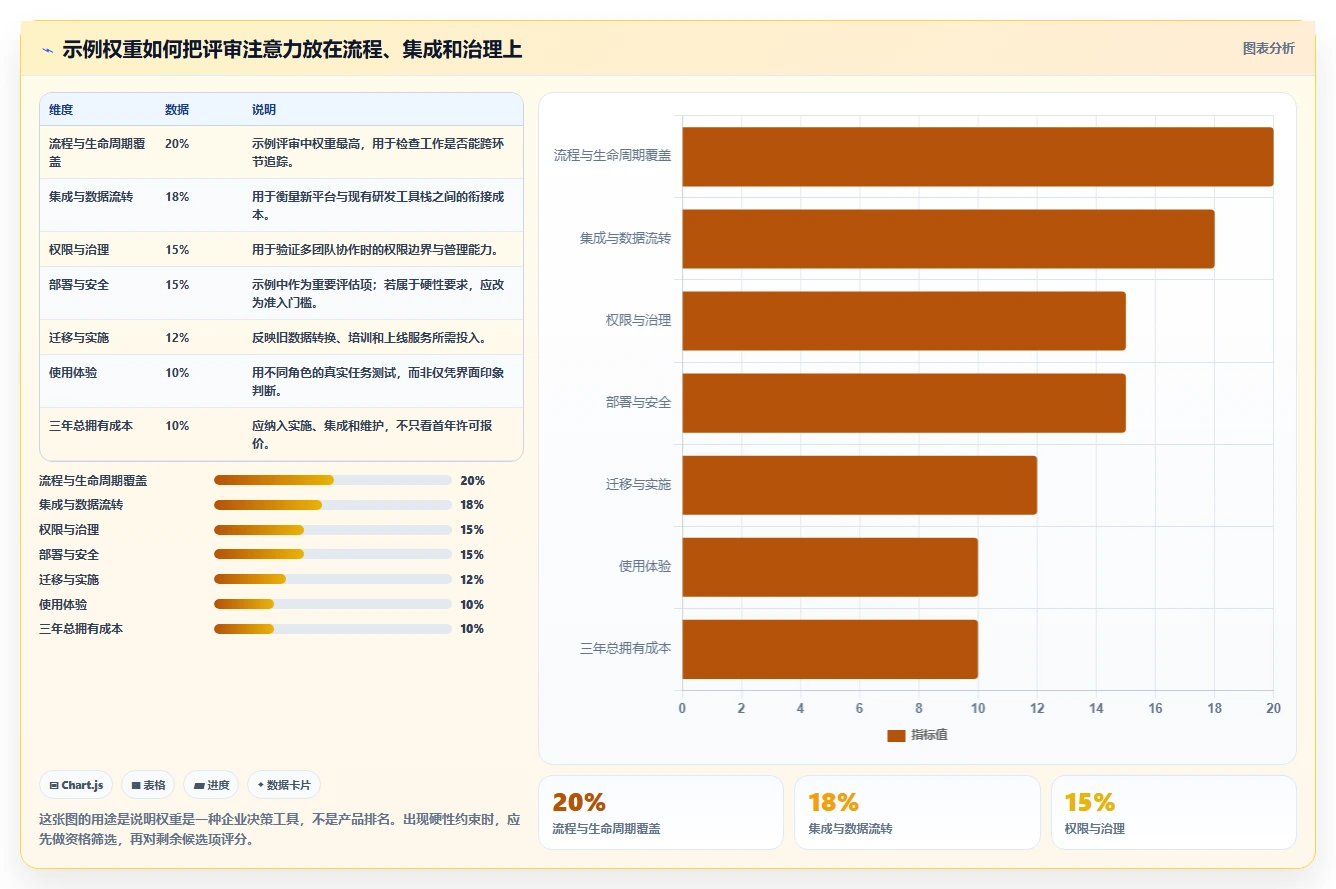Click the 指标值 legend color box

[x=896, y=735]
